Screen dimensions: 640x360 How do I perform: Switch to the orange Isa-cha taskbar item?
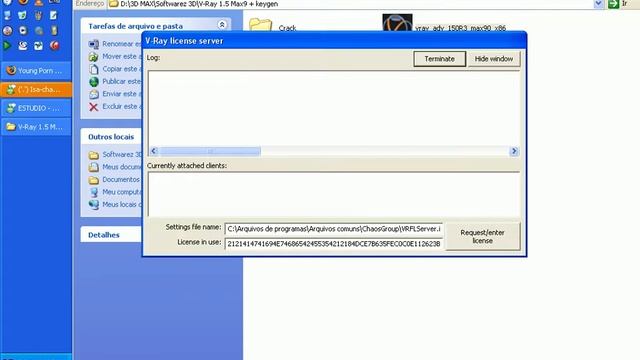36,89
